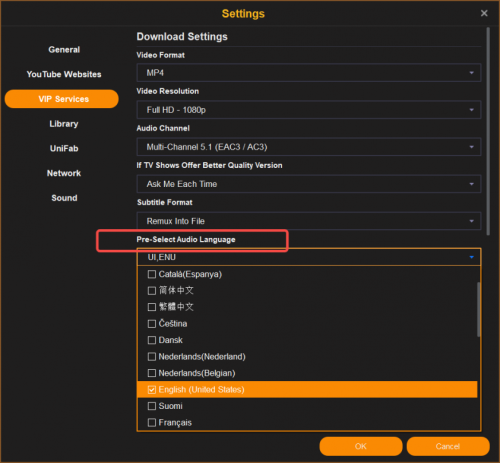This screenshot has width=500, height=463.
Task: Tick the Čeština checkbox
Action: tap(152, 323)
